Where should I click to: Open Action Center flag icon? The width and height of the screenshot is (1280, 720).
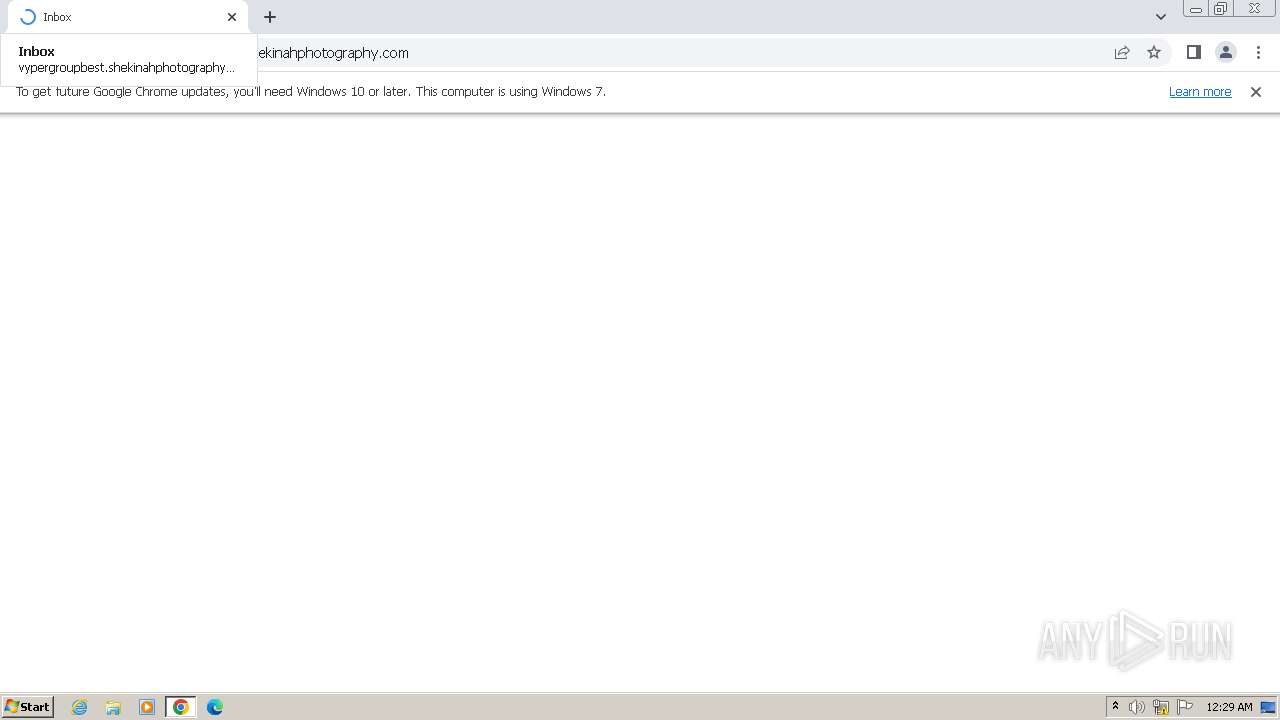(x=1185, y=707)
